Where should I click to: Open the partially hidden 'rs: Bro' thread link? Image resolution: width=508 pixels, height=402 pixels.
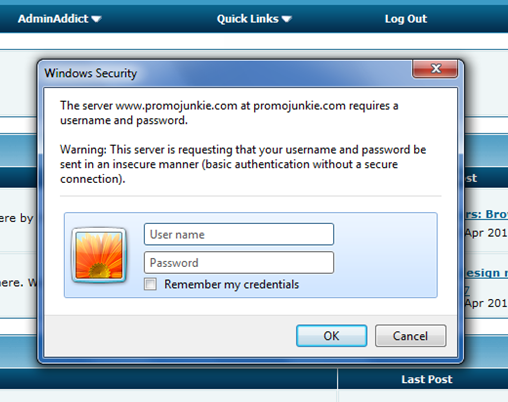coord(486,214)
